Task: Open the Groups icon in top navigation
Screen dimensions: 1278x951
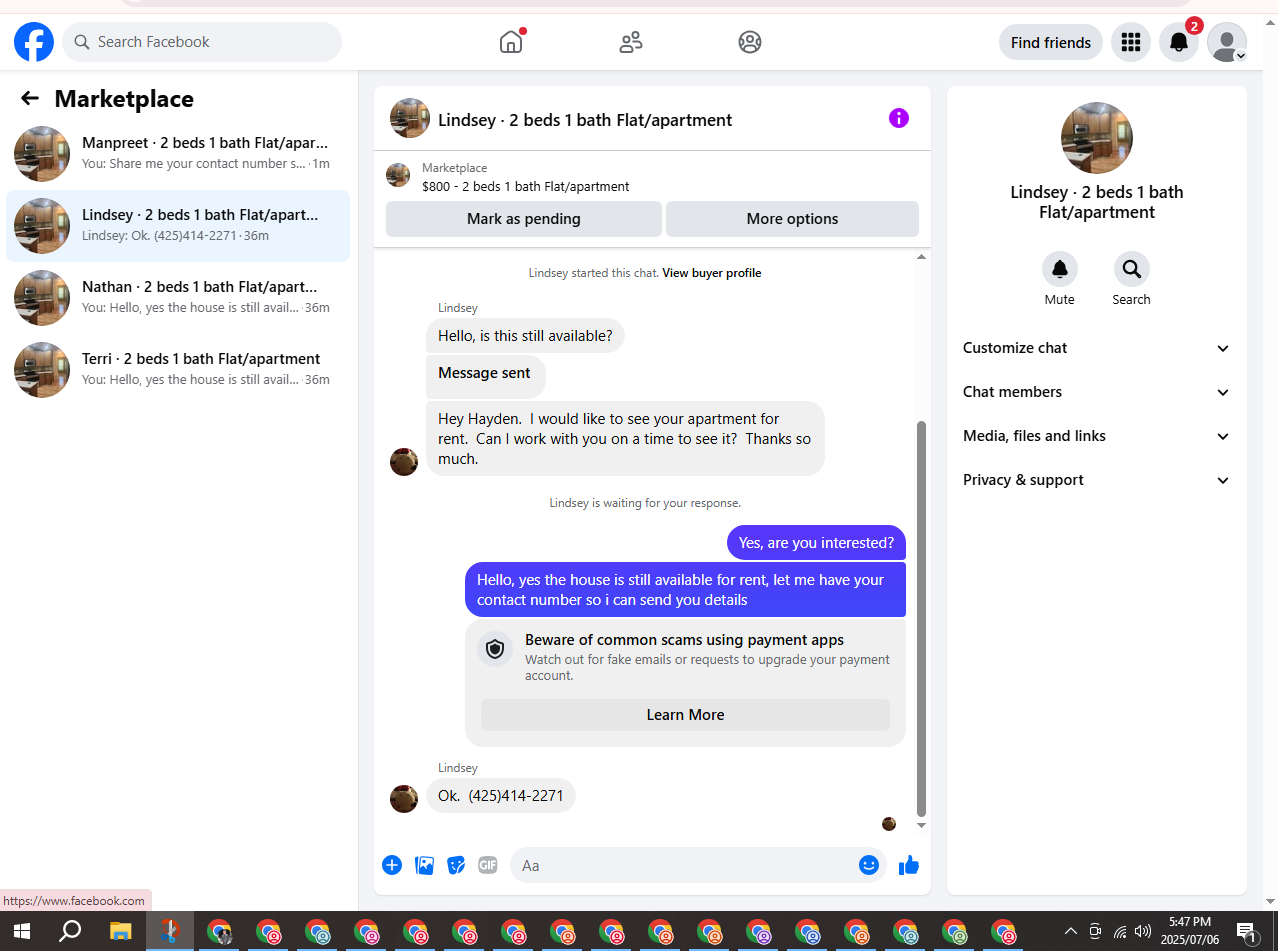Action: point(750,42)
